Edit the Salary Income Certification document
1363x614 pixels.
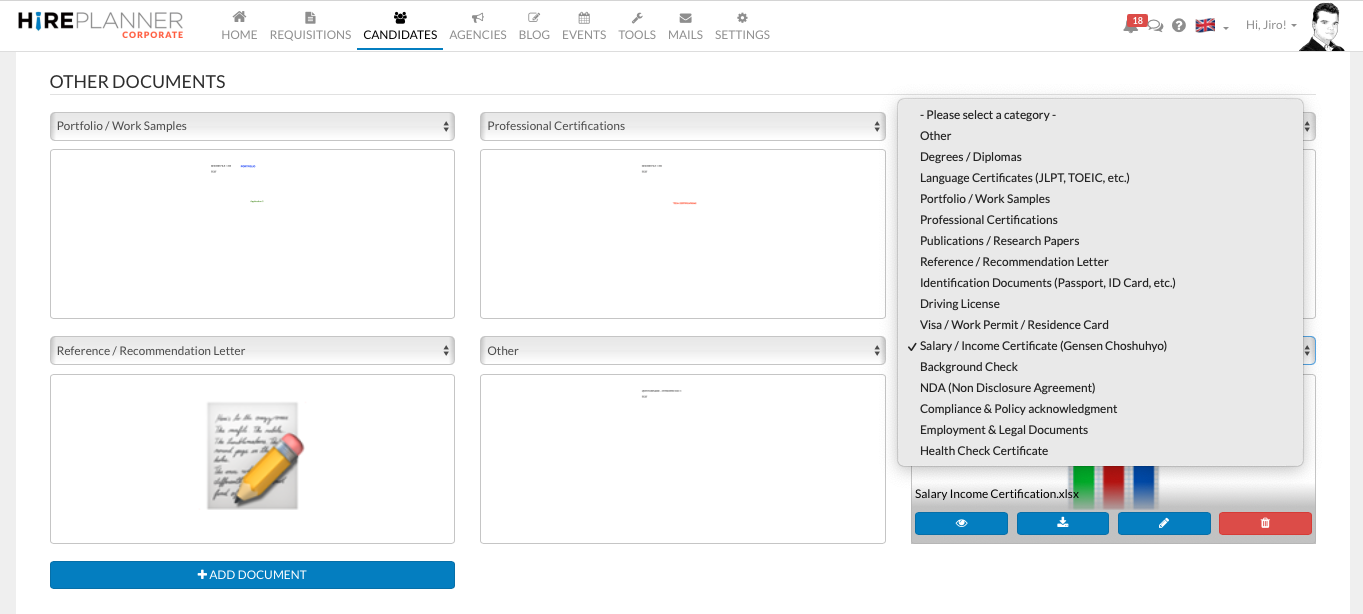1164,523
